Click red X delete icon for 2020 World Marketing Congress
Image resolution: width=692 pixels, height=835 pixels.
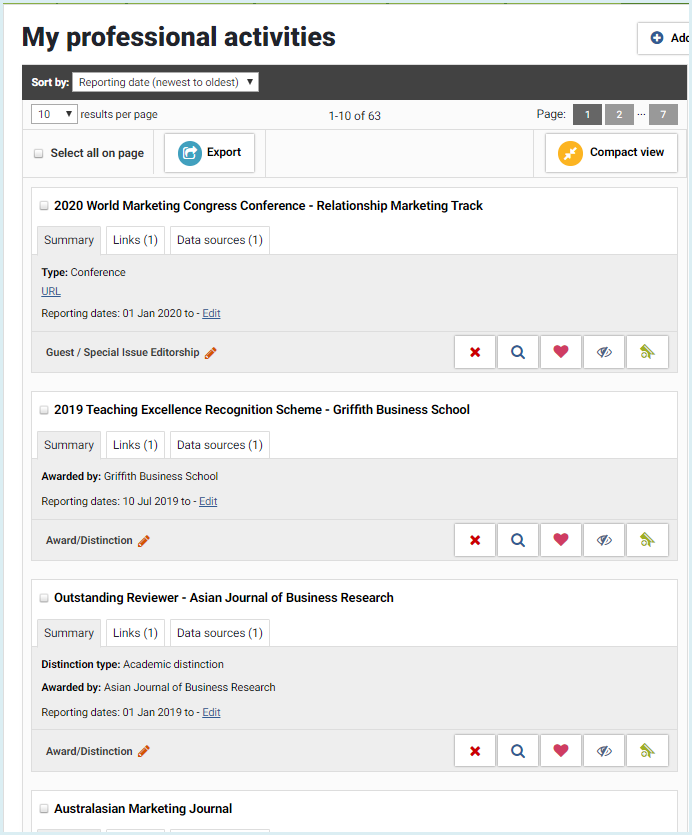pyautogui.click(x=475, y=352)
